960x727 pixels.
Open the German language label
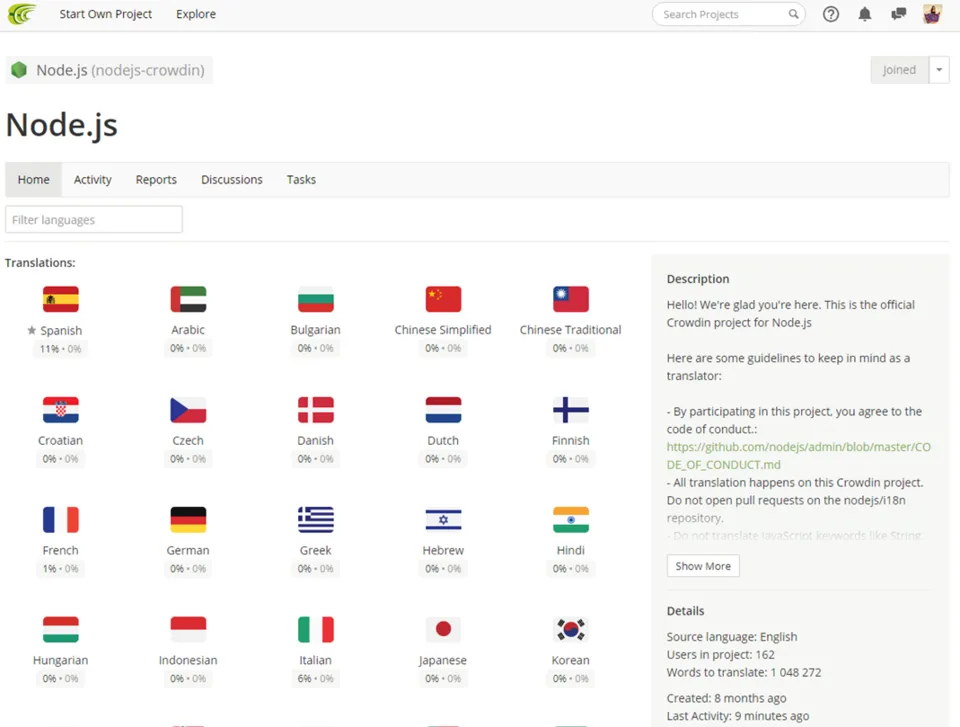click(188, 551)
